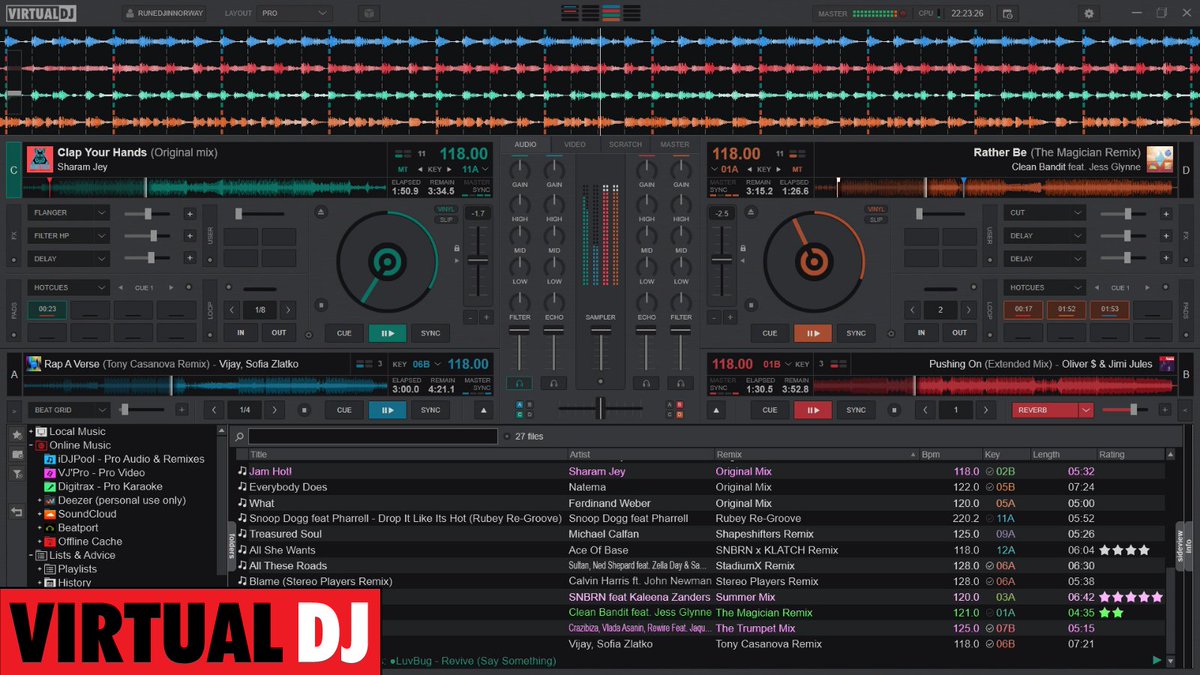
Task: Open the FLANGER effect dropdown
Action: pos(68,213)
